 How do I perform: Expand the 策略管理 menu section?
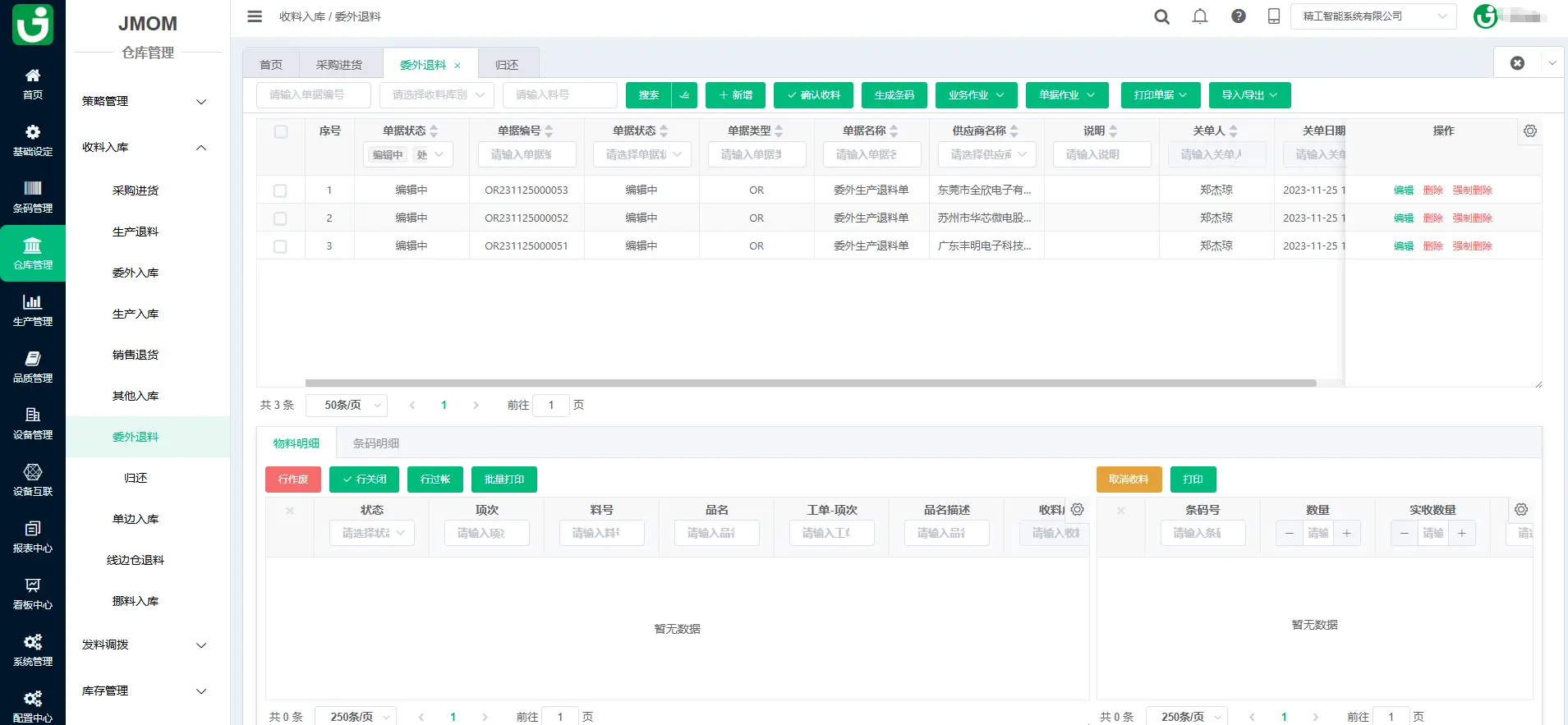point(144,102)
